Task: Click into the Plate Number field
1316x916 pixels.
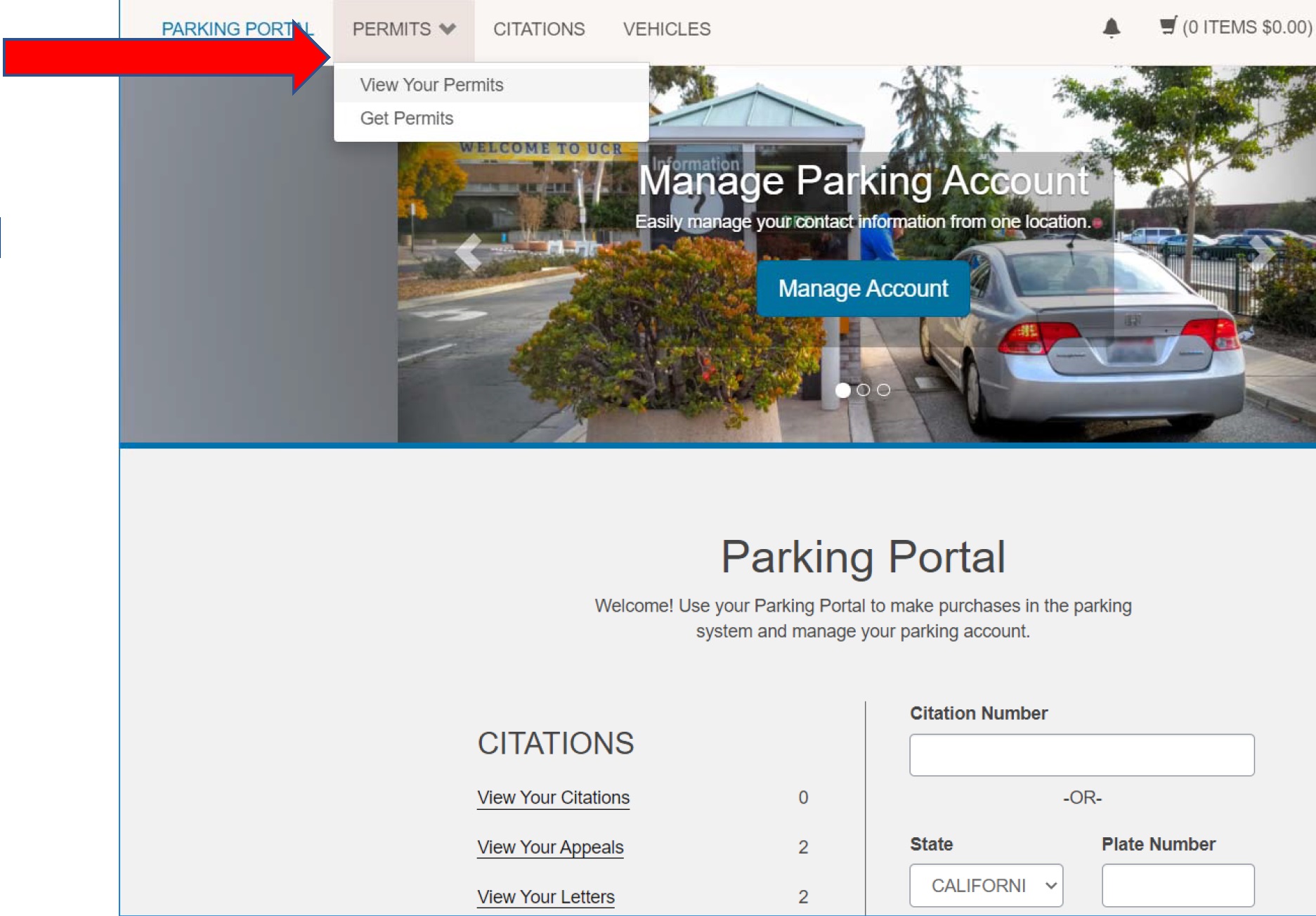Action: pyautogui.click(x=1178, y=885)
